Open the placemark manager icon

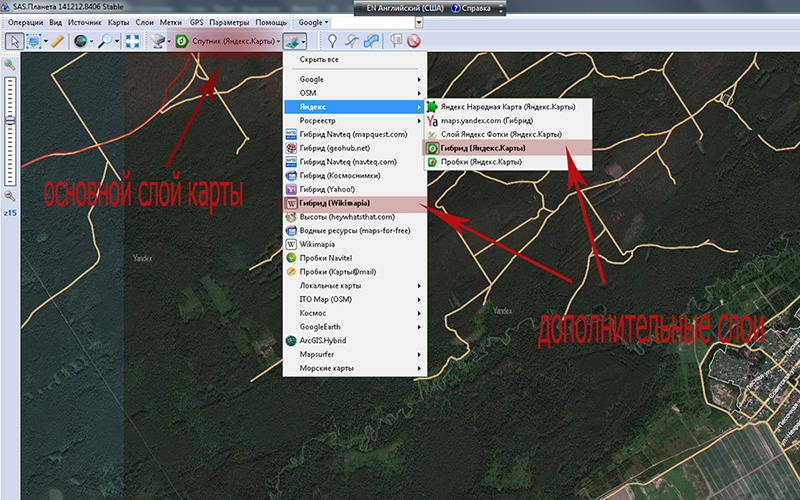(x=396, y=41)
